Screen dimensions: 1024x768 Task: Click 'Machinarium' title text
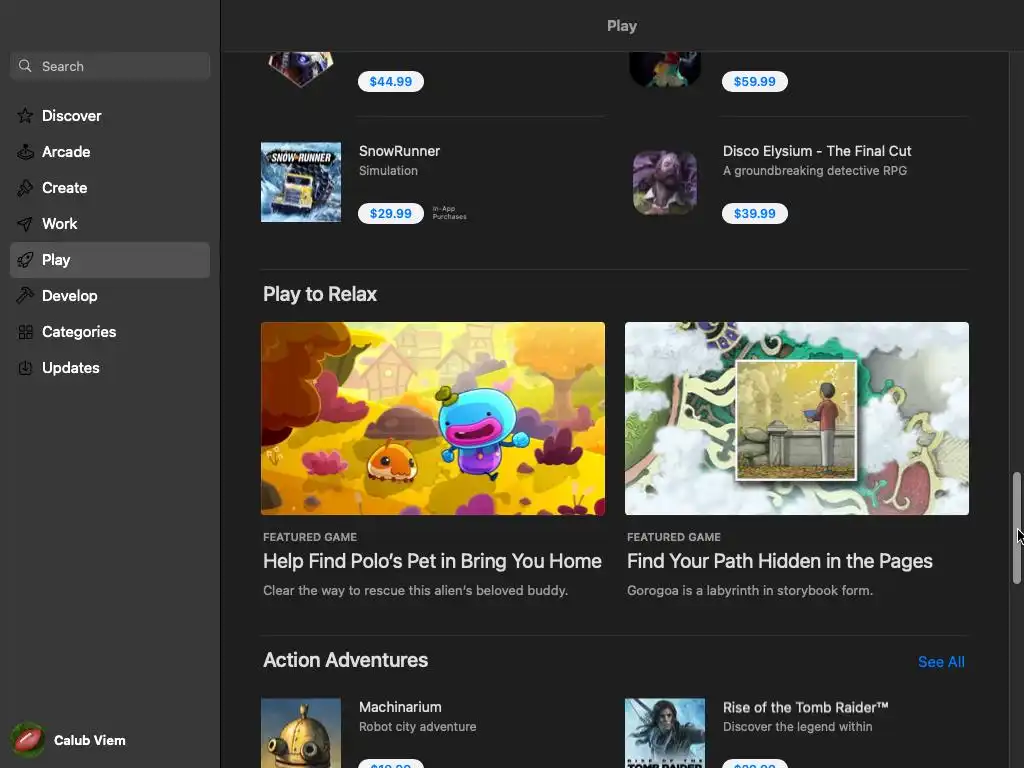pos(400,707)
